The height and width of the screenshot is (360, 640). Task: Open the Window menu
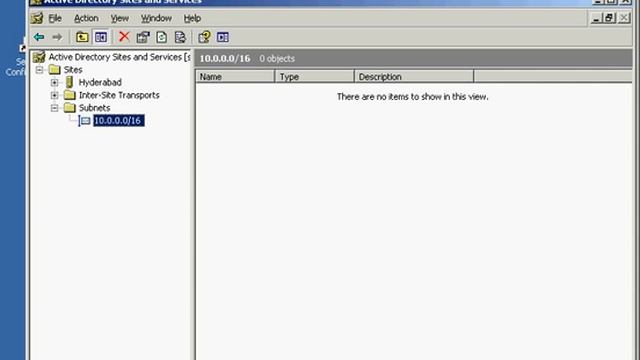[156, 18]
